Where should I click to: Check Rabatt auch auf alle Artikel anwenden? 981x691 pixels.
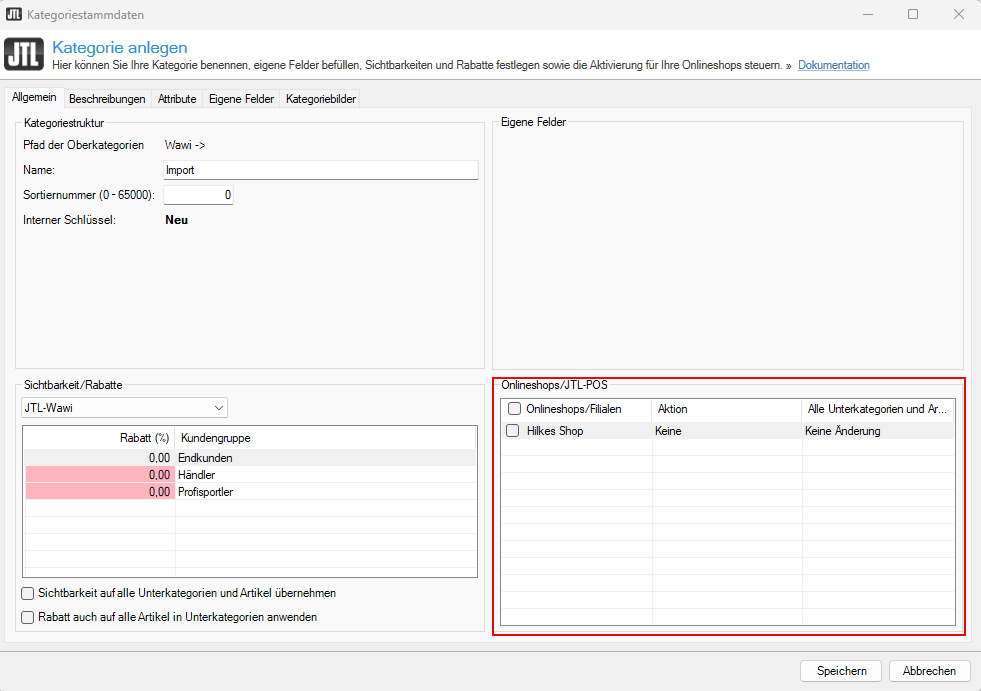pos(28,617)
